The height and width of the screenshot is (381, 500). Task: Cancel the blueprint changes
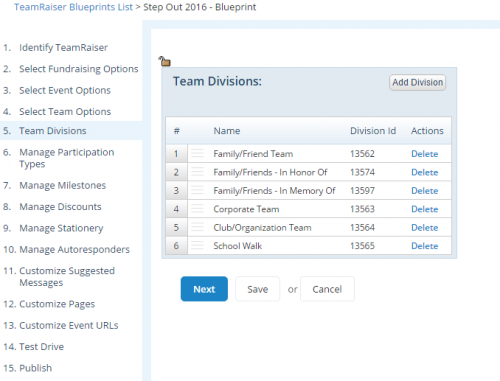pyautogui.click(x=327, y=289)
